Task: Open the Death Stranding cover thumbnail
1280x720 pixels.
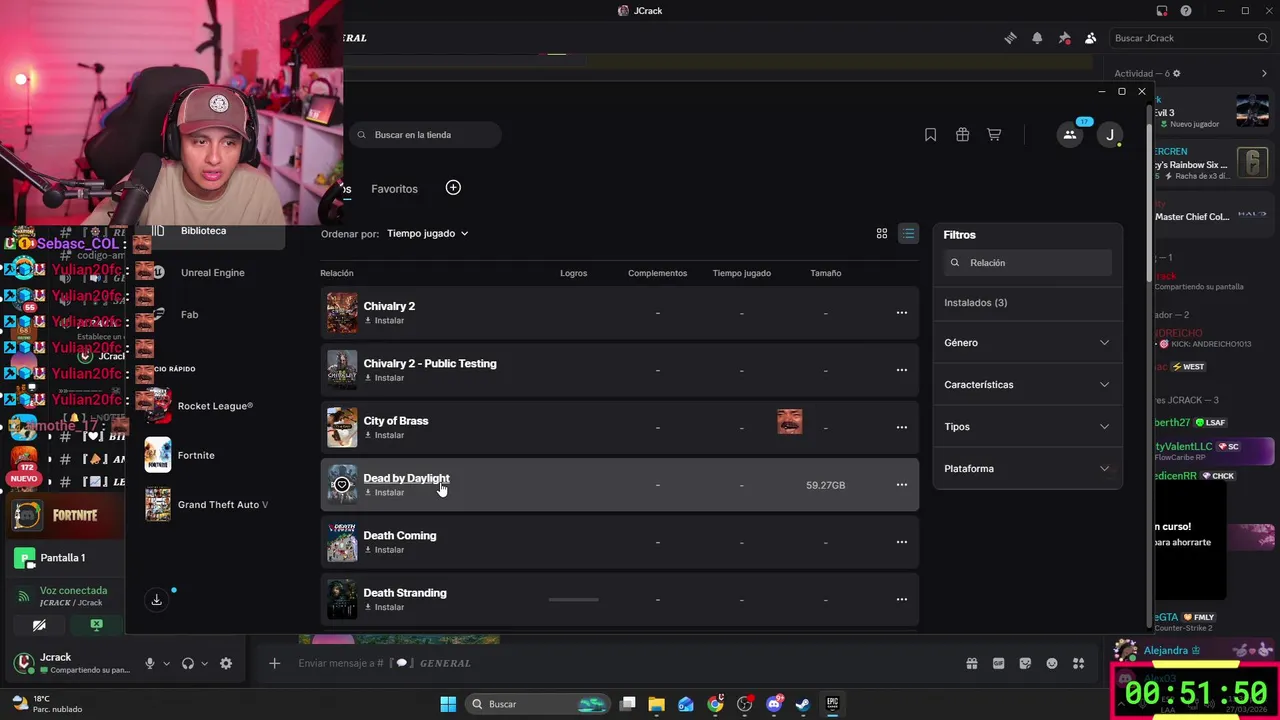Action: coord(342,599)
